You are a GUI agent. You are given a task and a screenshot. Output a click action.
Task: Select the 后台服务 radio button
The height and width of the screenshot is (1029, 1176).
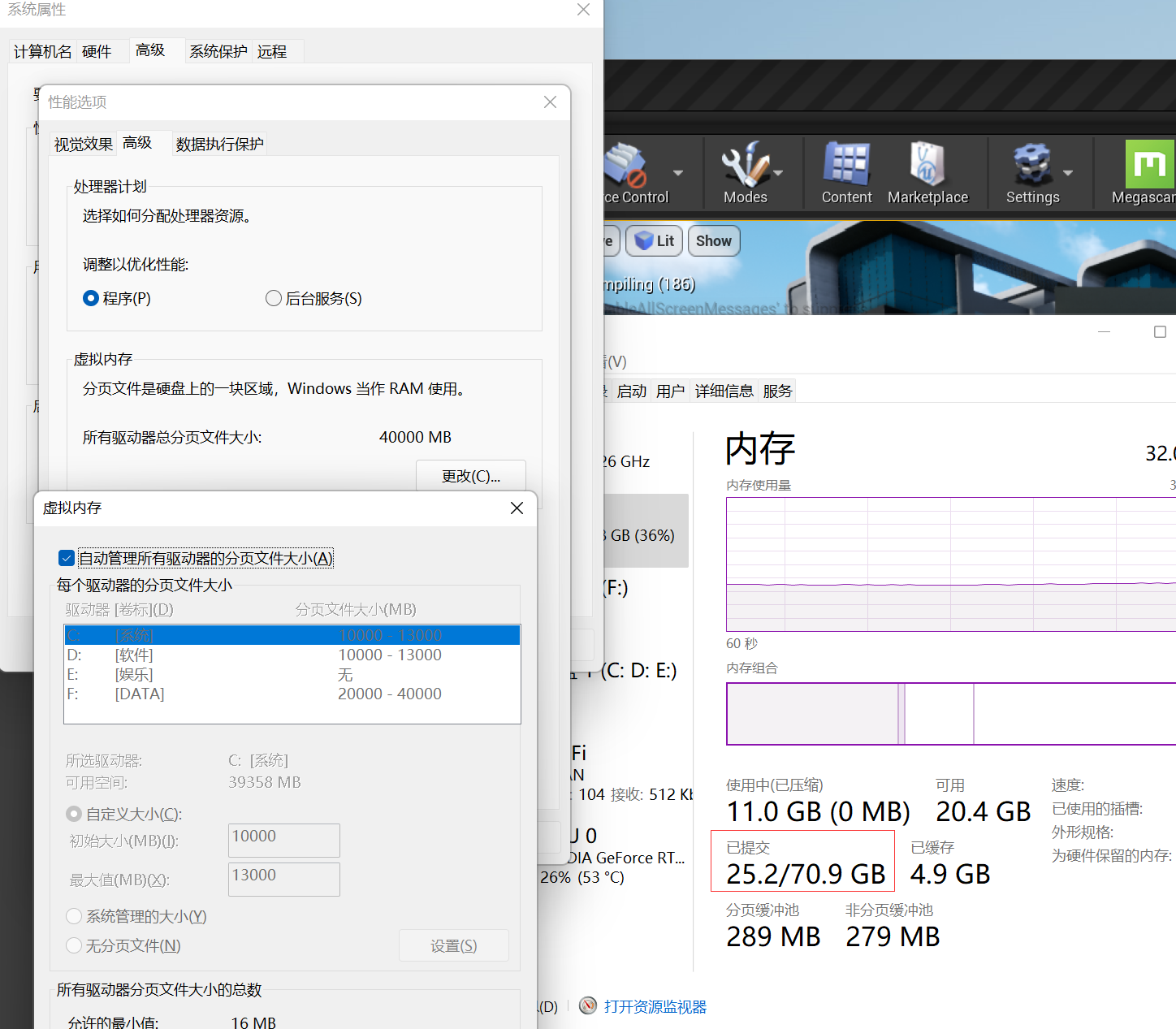[274, 298]
